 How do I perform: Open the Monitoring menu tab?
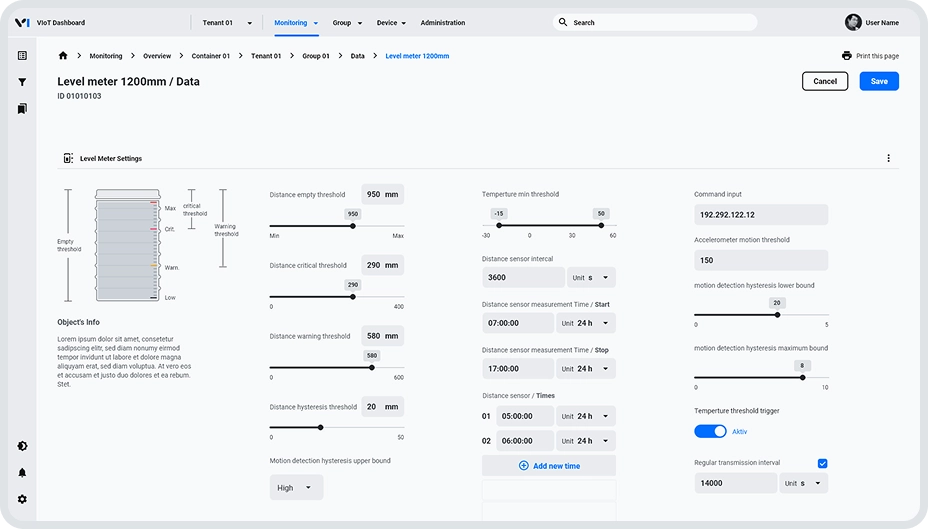coord(296,22)
